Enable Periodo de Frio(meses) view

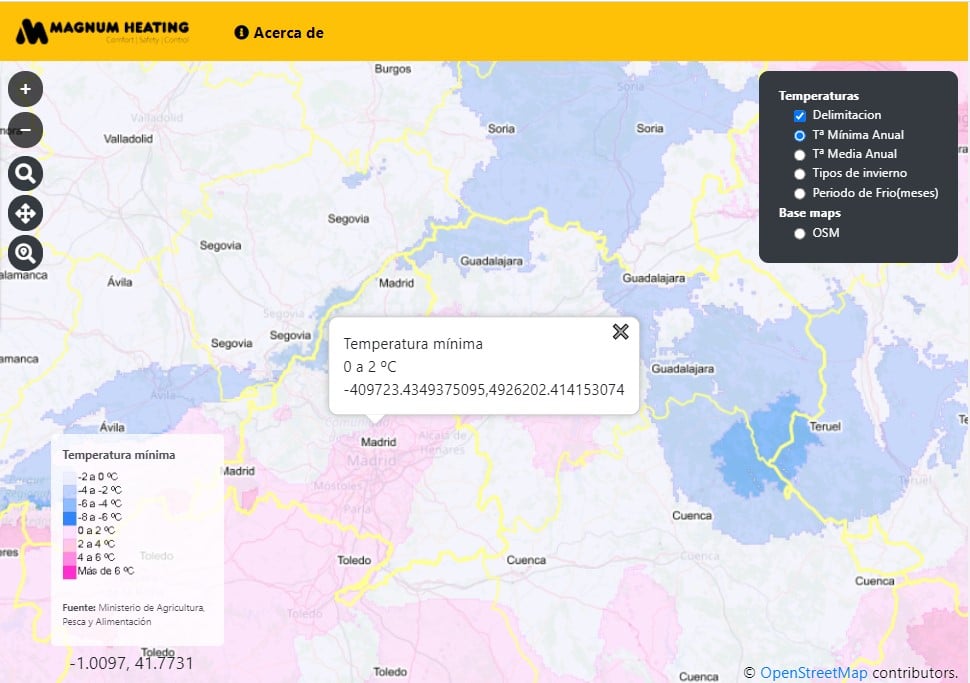[x=799, y=192]
